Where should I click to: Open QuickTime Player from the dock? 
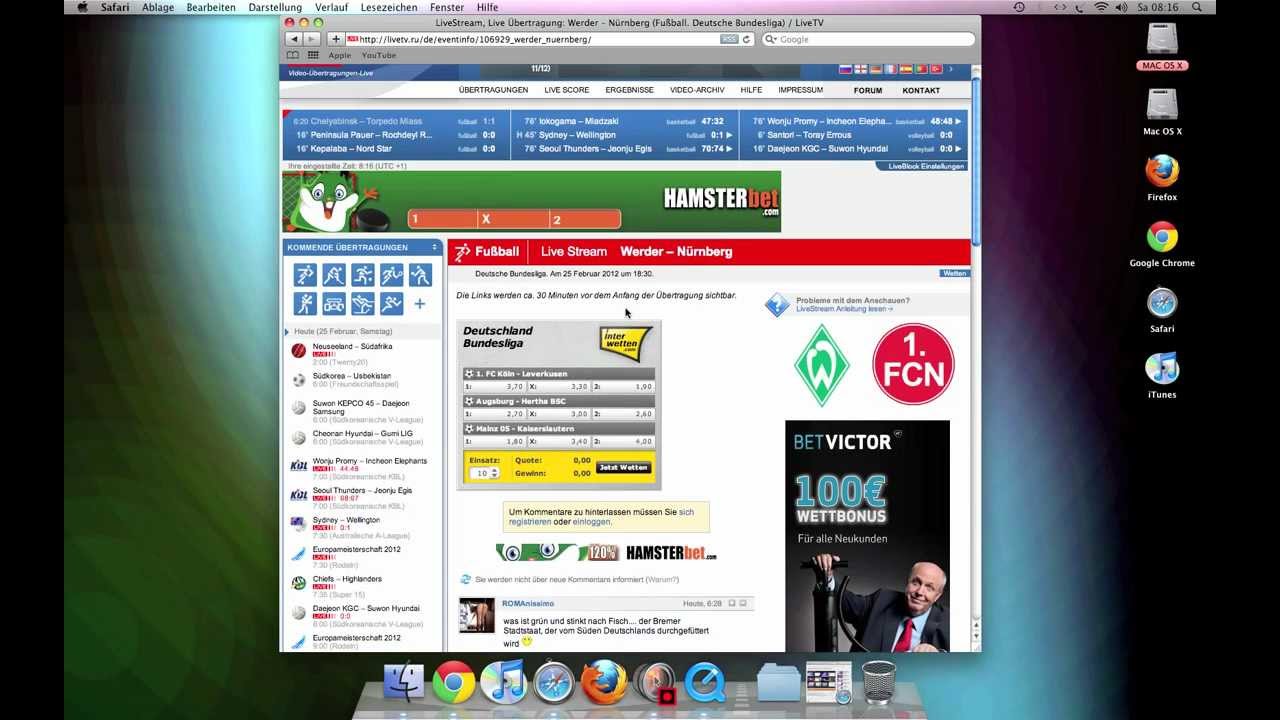(704, 684)
